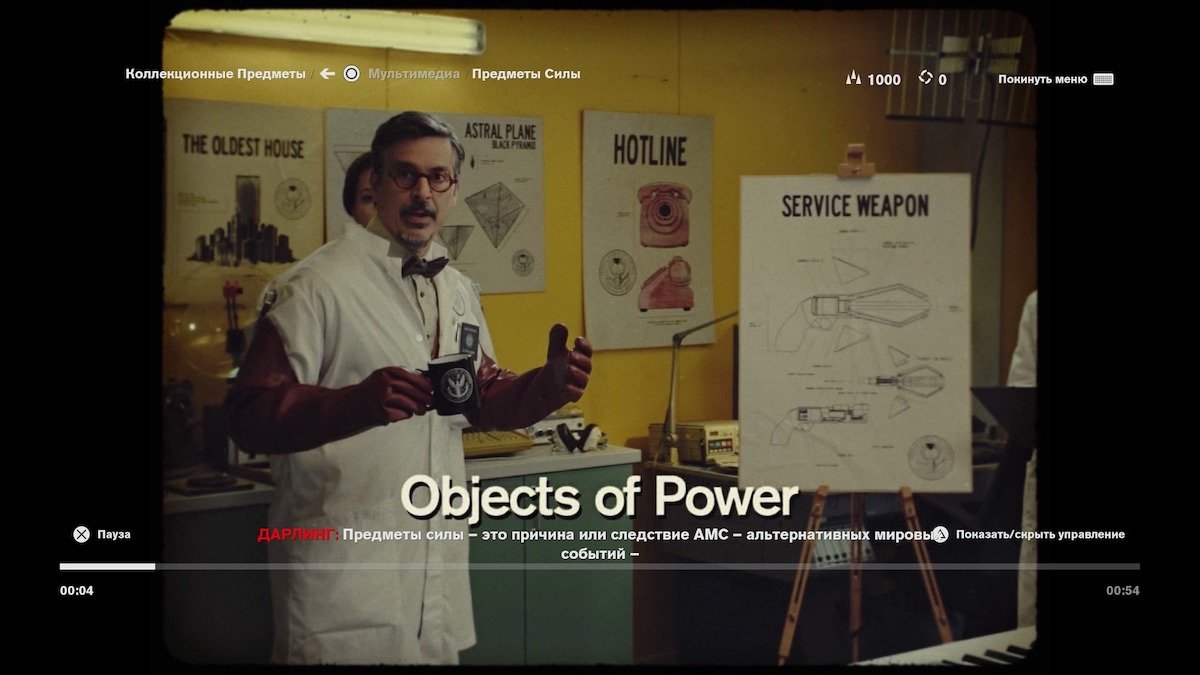This screenshot has height=675, width=1200.
Task: Click the circular stick icon in the breadcrumb
Action: pyautogui.click(x=351, y=73)
